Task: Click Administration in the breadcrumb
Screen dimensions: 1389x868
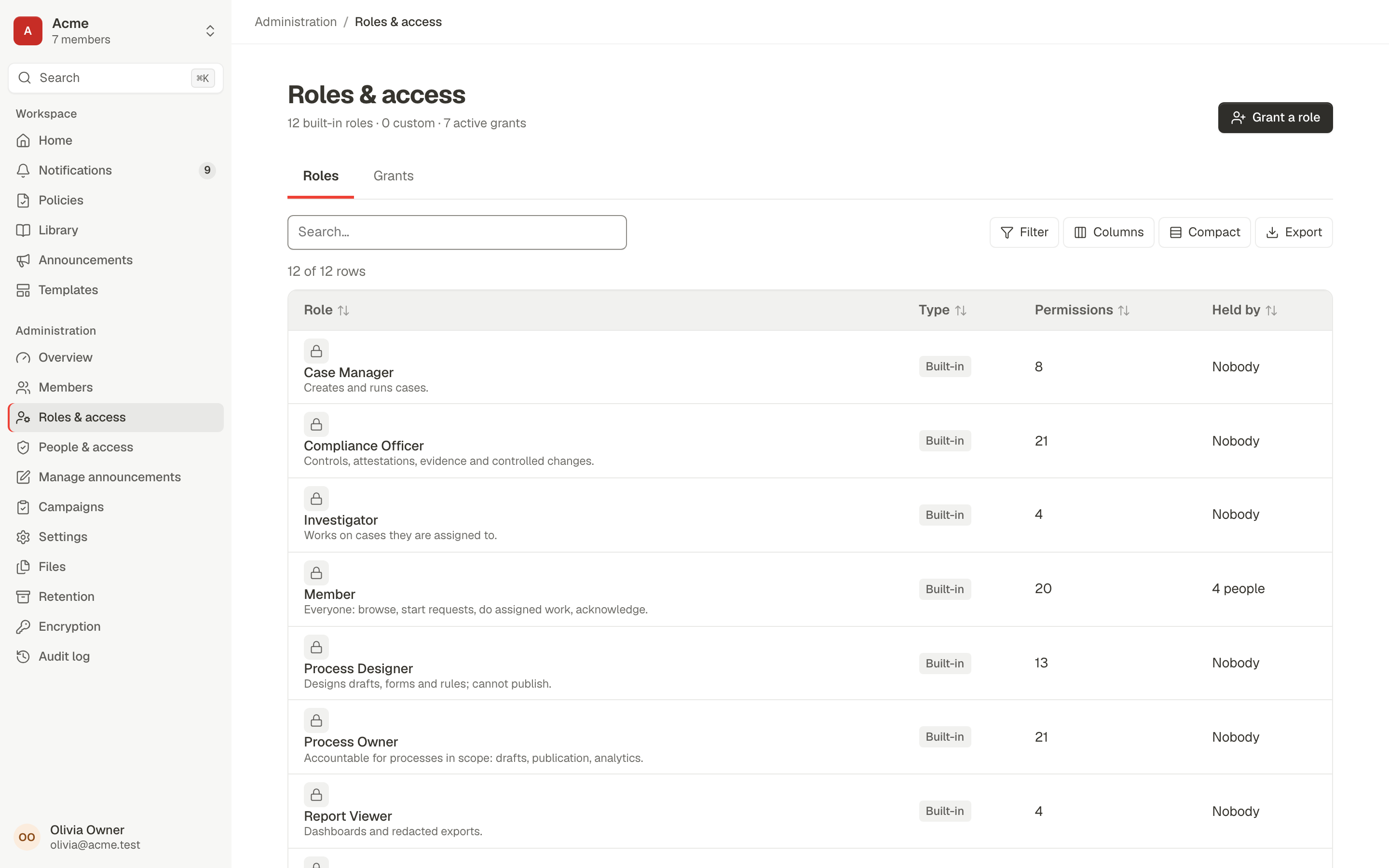Action: [296, 22]
